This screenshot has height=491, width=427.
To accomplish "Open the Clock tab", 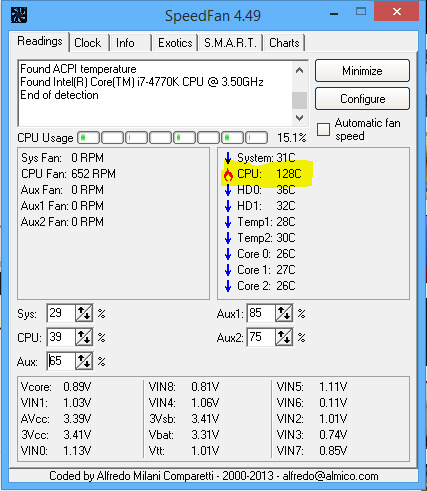I will pyautogui.click(x=88, y=43).
